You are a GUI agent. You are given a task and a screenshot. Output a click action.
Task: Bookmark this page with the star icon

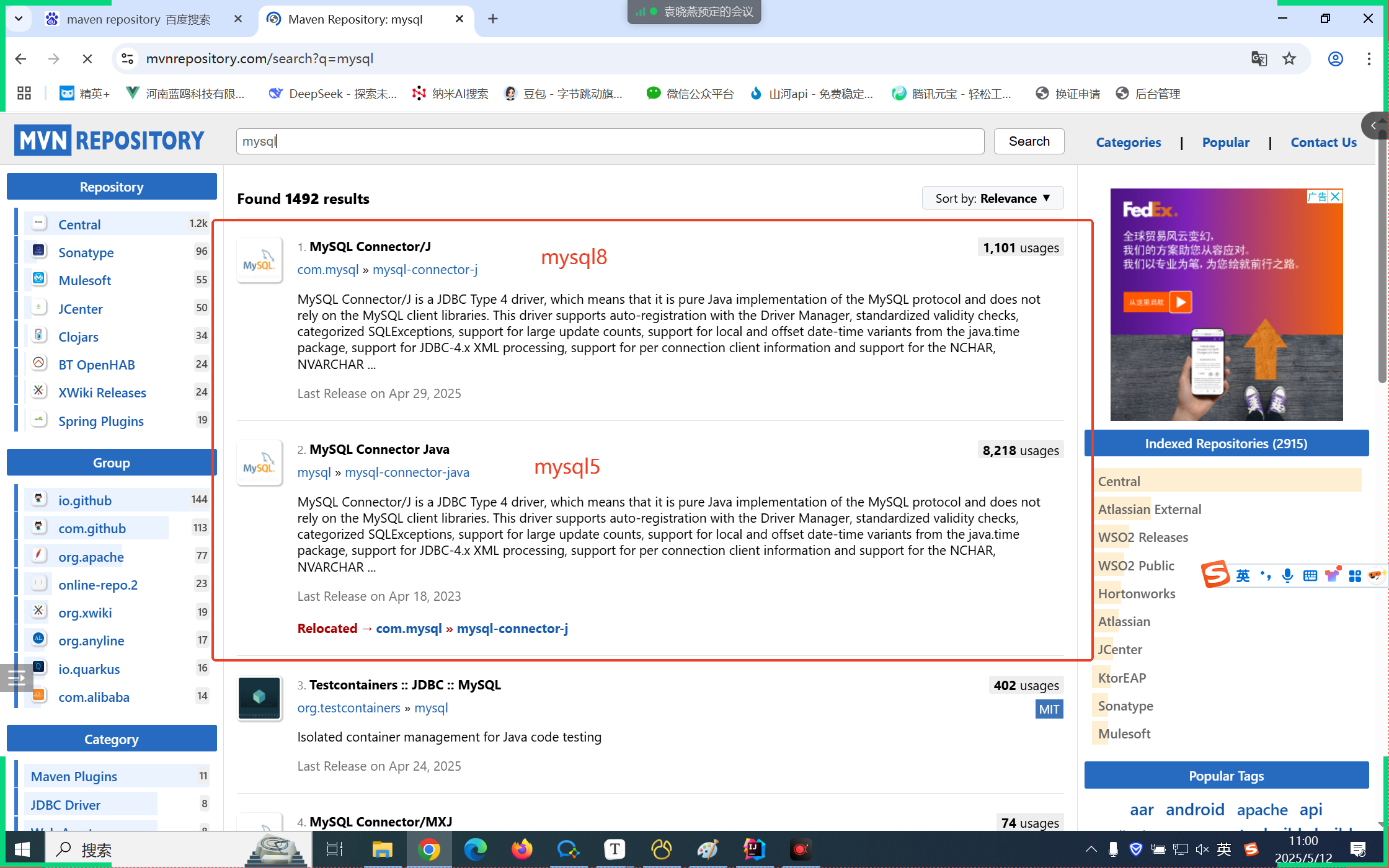tap(1289, 59)
